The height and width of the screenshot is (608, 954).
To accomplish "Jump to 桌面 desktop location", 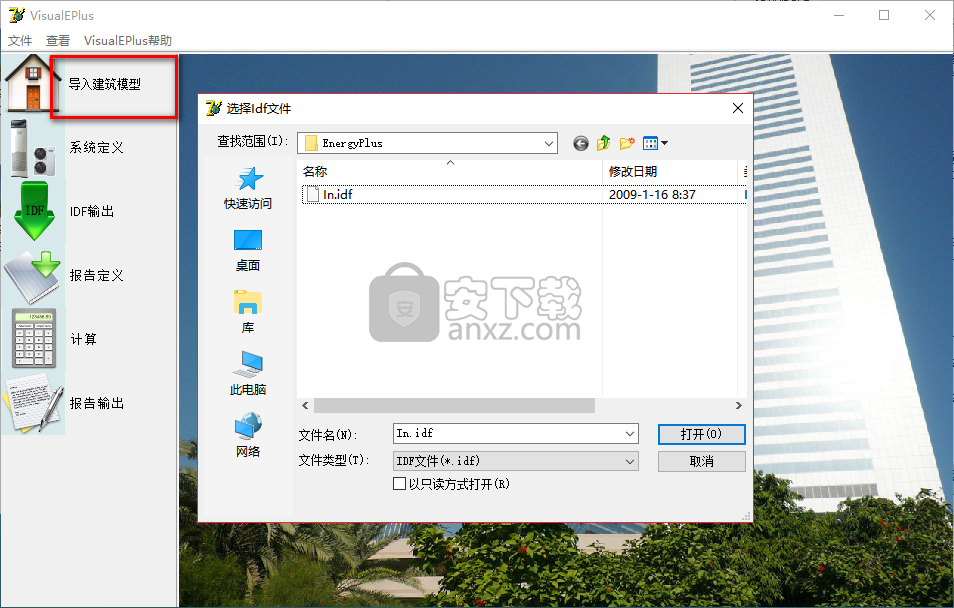I will 248,251.
